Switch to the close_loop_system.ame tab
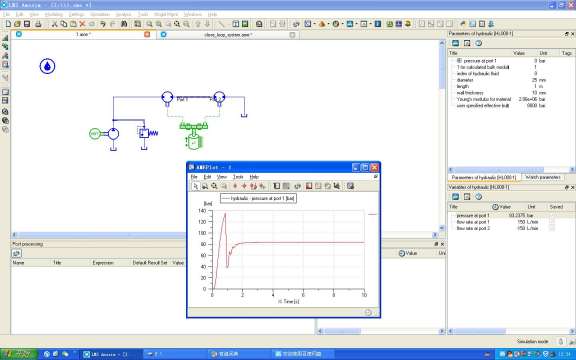Viewport: 576px width, 360px height. point(228,35)
